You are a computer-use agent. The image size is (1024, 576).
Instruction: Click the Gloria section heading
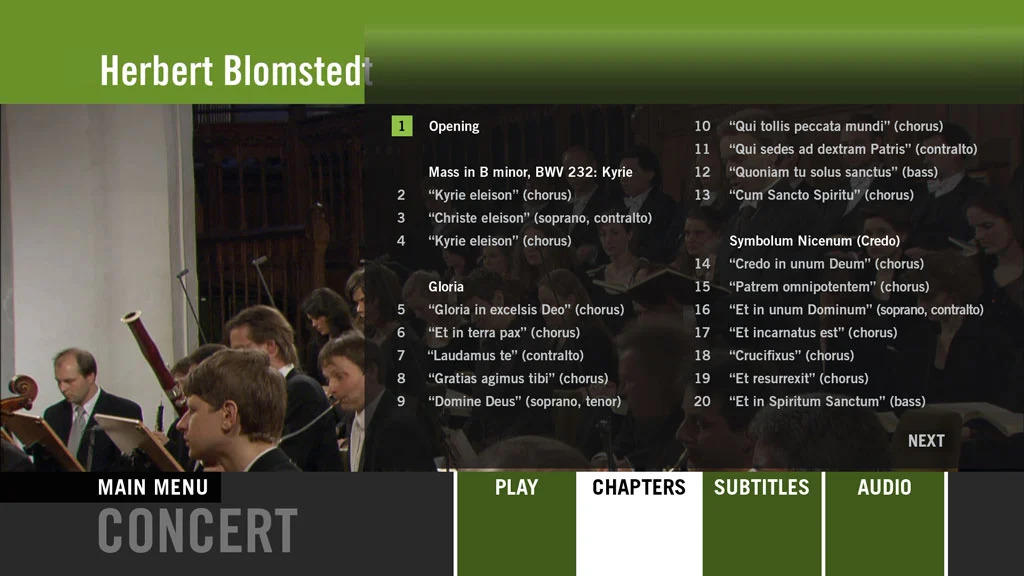tap(446, 287)
